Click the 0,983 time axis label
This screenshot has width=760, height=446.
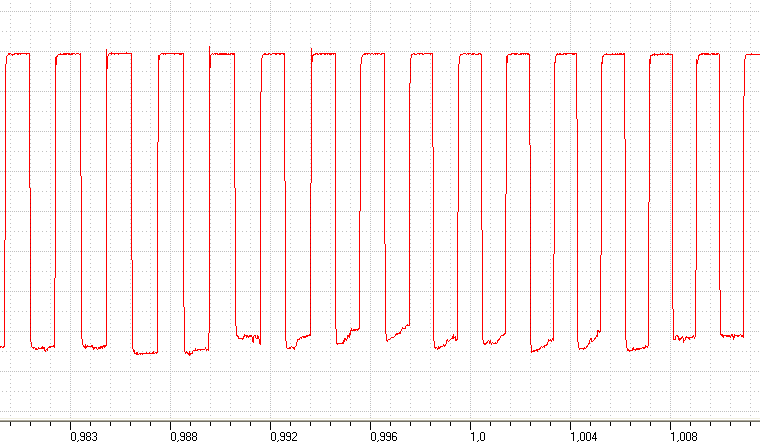pos(84,437)
